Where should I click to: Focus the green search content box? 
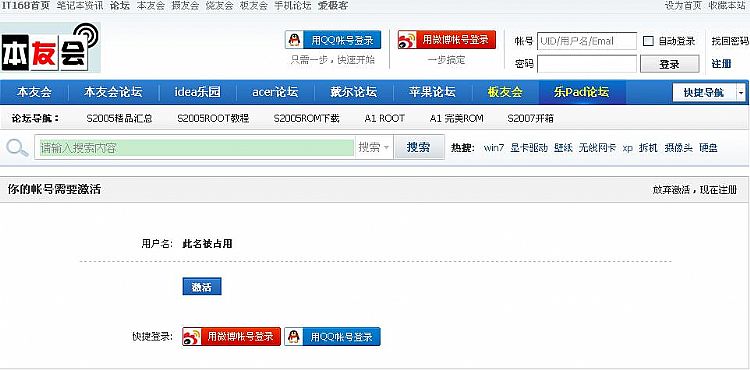[x=196, y=148]
